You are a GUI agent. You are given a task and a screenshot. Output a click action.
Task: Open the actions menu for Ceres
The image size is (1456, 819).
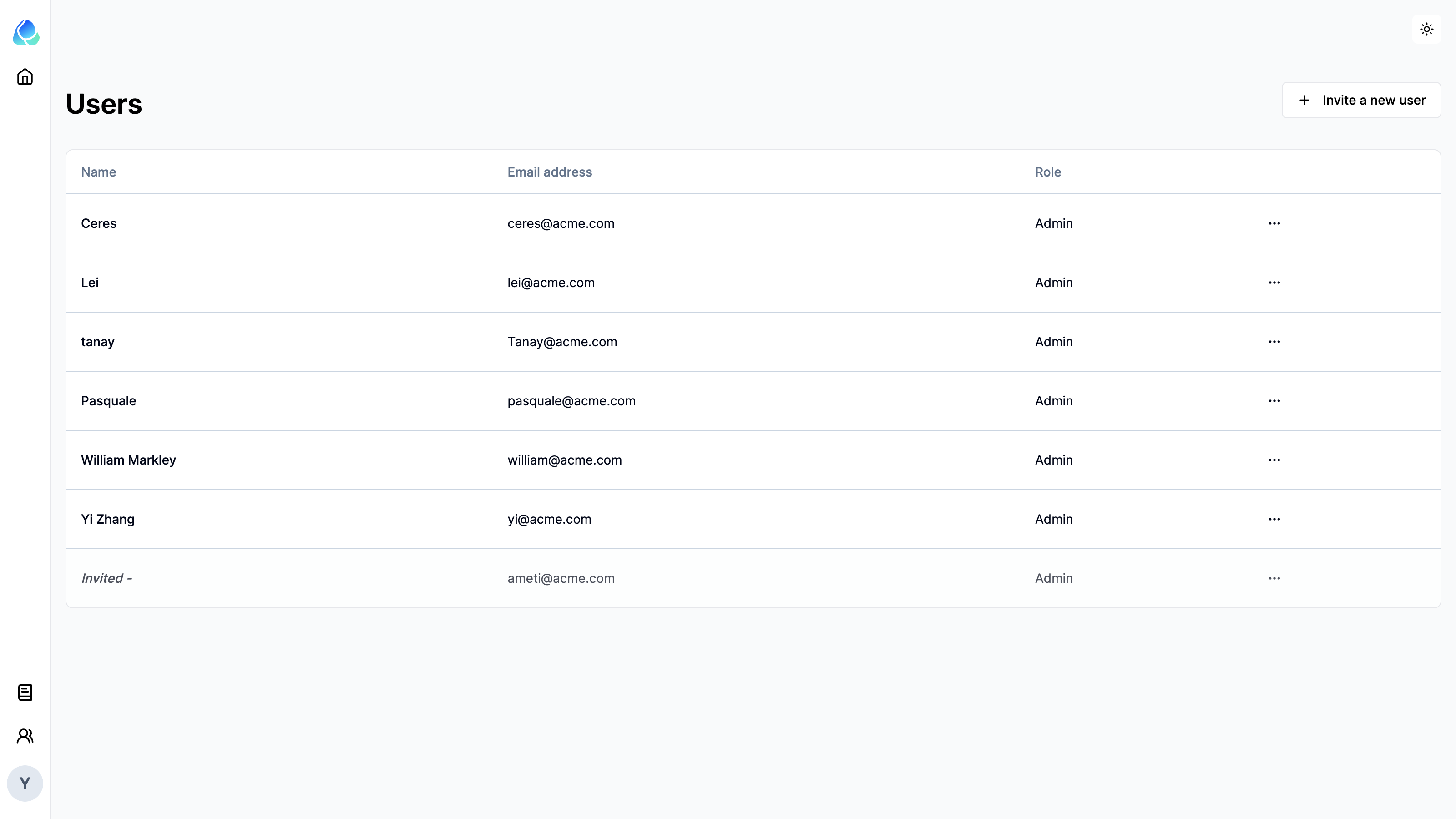[x=1274, y=223]
